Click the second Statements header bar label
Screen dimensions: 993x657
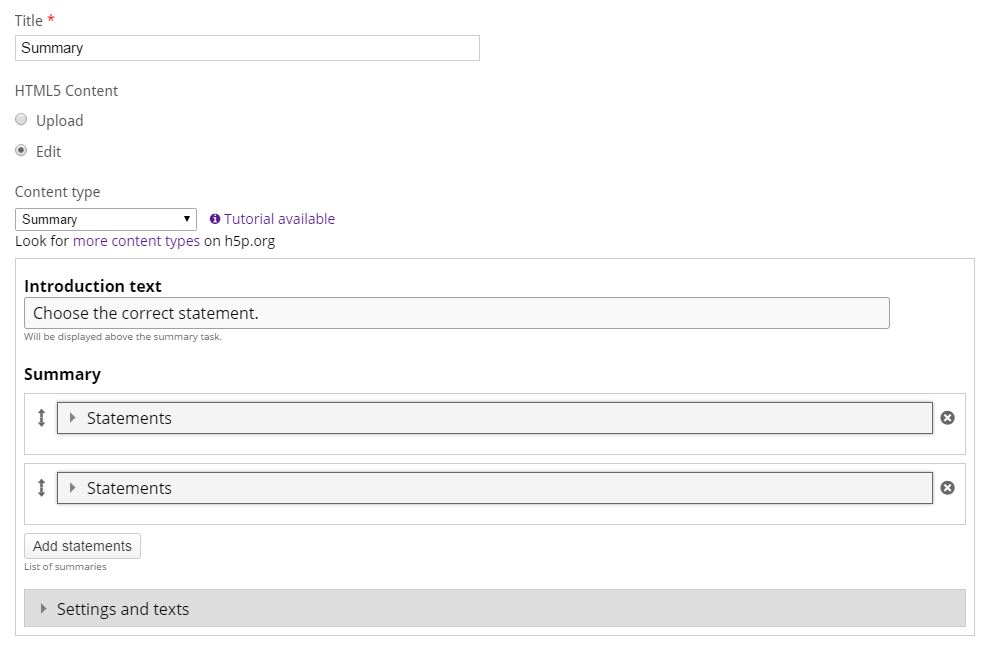(x=129, y=488)
